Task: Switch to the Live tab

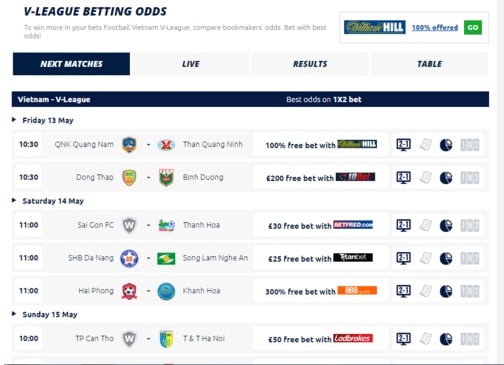Action: point(191,64)
